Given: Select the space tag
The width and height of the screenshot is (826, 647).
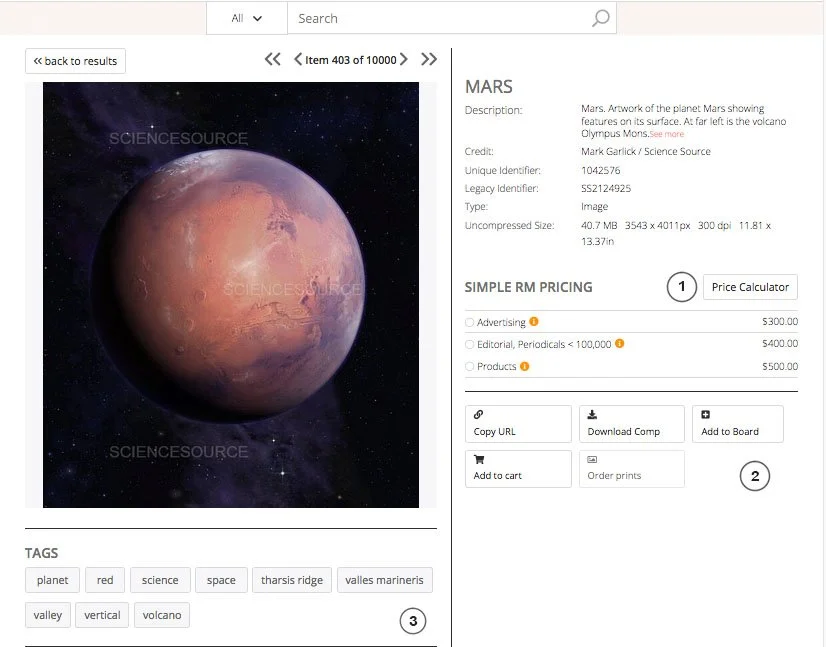Looking at the screenshot, I should point(221,580).
